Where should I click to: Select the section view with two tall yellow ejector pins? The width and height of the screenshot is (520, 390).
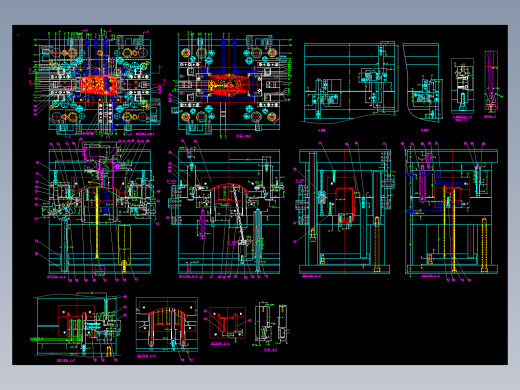[452, 212]
